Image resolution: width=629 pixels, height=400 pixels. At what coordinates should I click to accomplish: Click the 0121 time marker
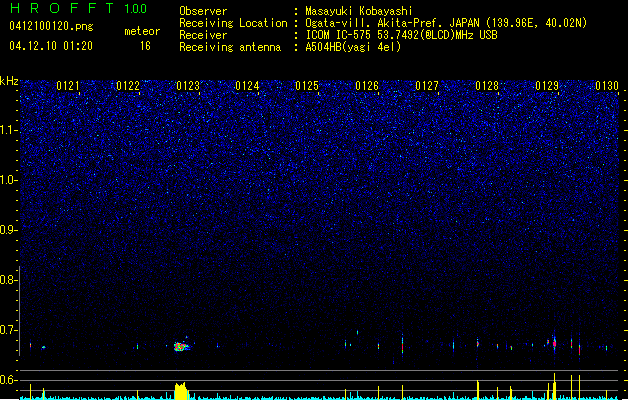[x=68, y=86]
